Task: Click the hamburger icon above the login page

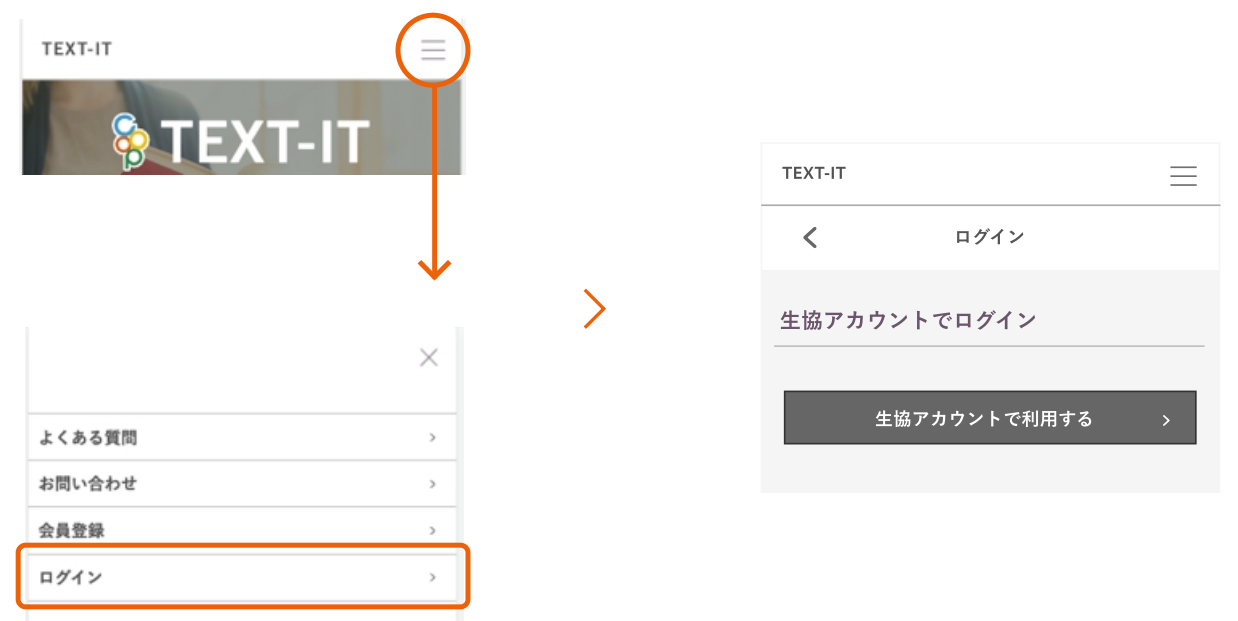Action: coord(1183,176)
